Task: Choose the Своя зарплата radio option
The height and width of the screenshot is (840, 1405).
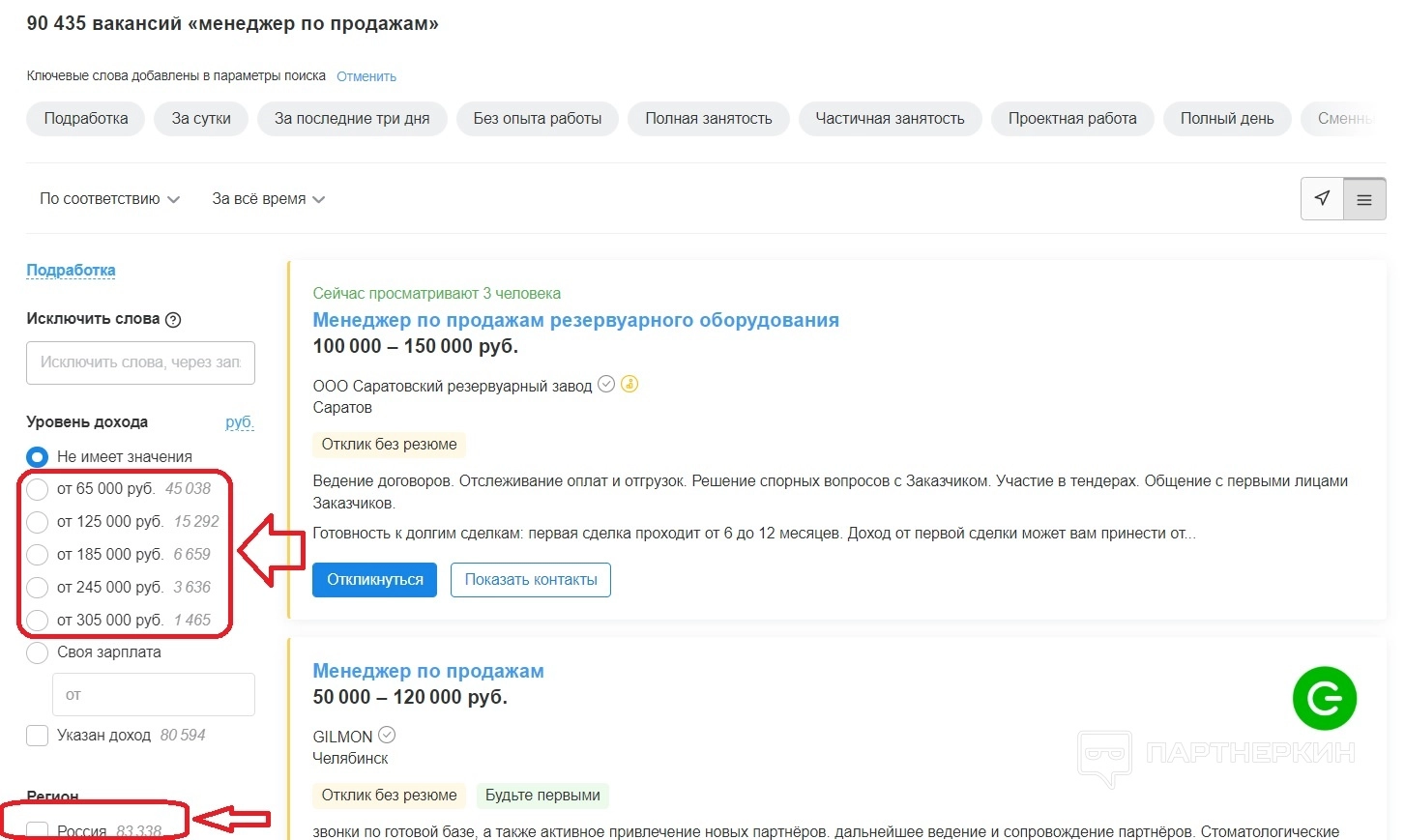Action: [x=38, y=652]
